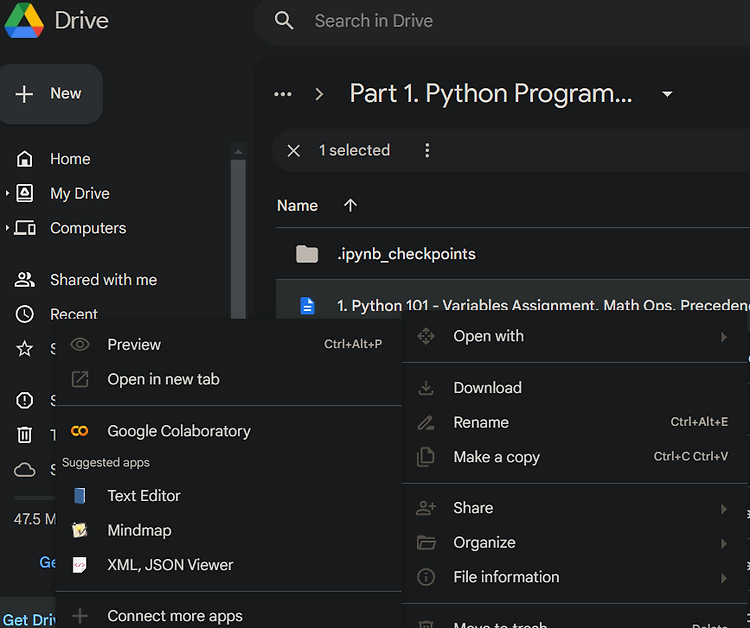Expand the Share submenu arrow
The height and width of the screenshot is (628, 750).
point(724,509)
